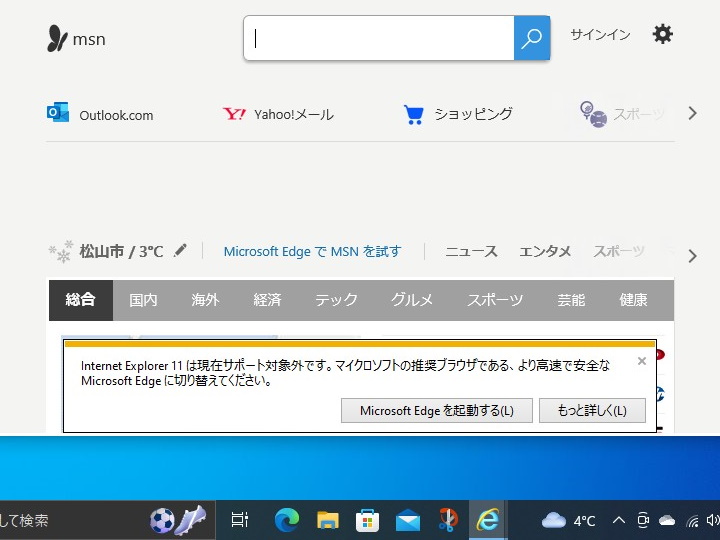Screen dimensions: 720x540
Task: Click Microsoft Edge を起動する button
Action: click(x=437, y=411)
